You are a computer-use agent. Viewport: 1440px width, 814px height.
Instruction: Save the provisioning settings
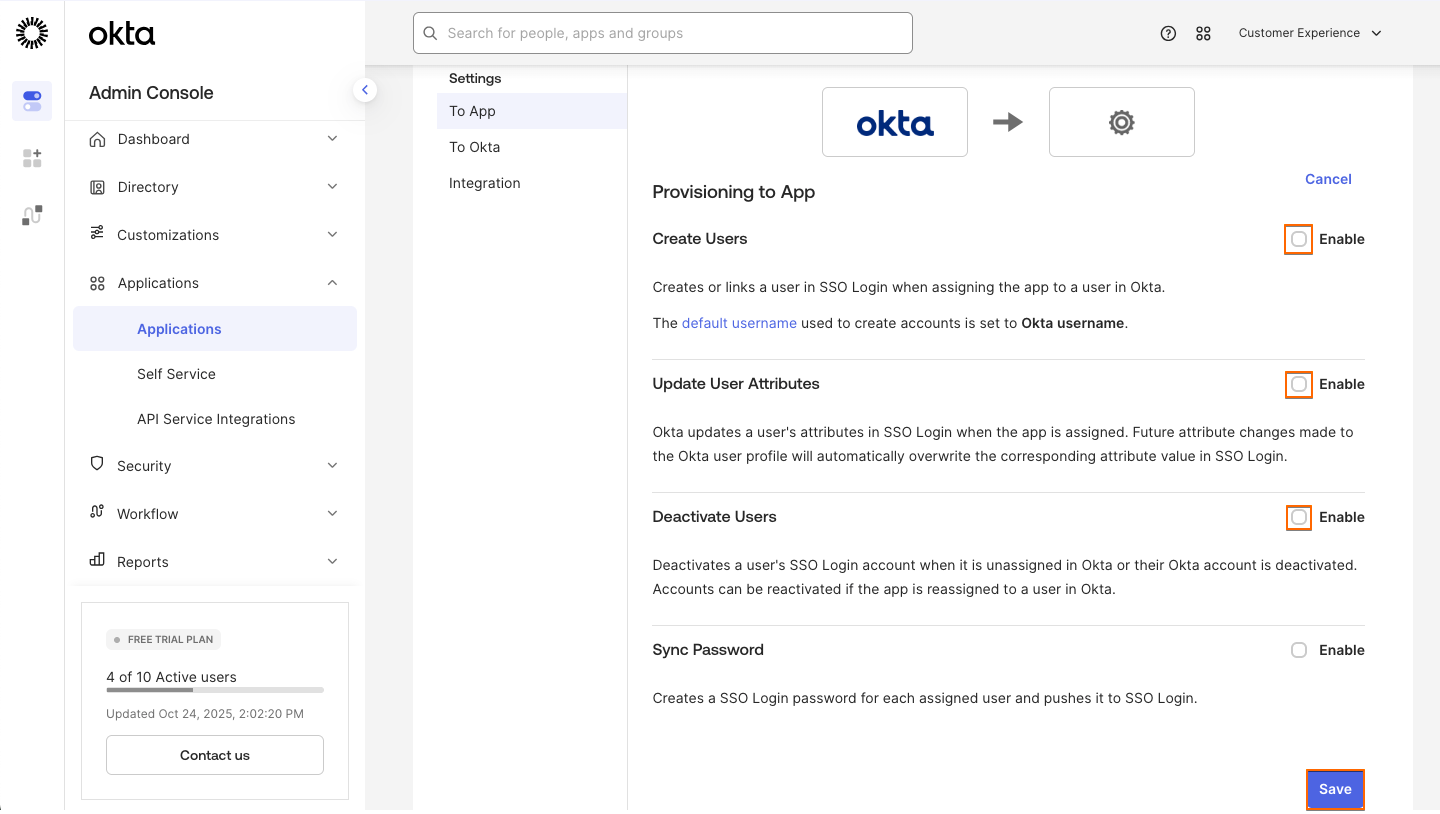(1335, 789)
